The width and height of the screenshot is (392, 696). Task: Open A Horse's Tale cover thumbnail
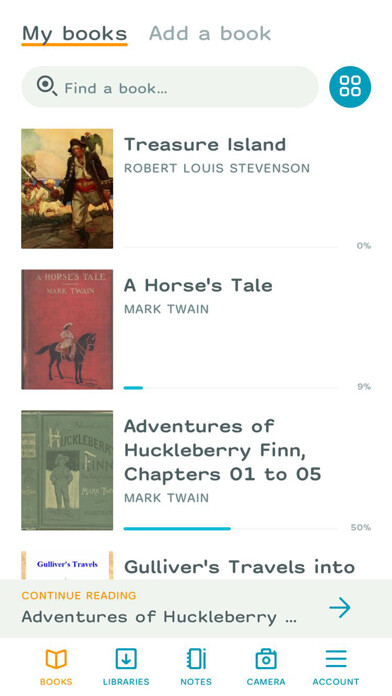[x=67, y=329]
